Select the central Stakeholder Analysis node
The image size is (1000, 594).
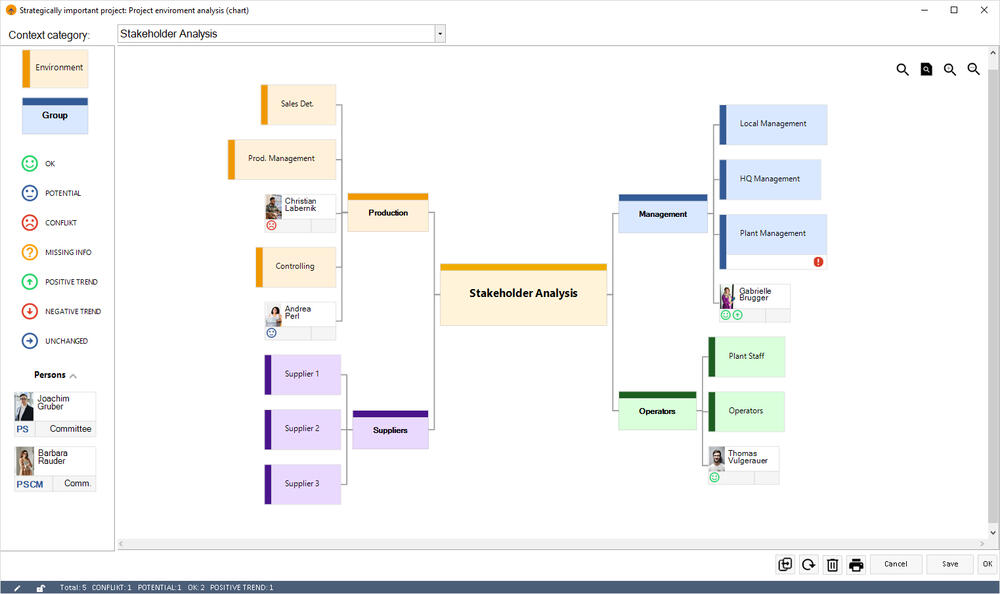(x=523, y=294)
